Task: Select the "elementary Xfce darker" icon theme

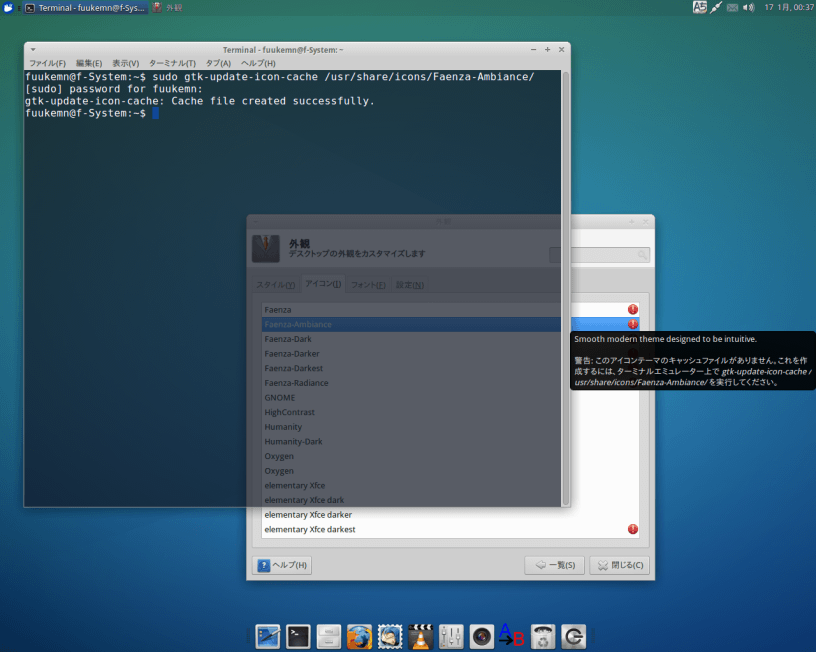Action: pos(450,515)
